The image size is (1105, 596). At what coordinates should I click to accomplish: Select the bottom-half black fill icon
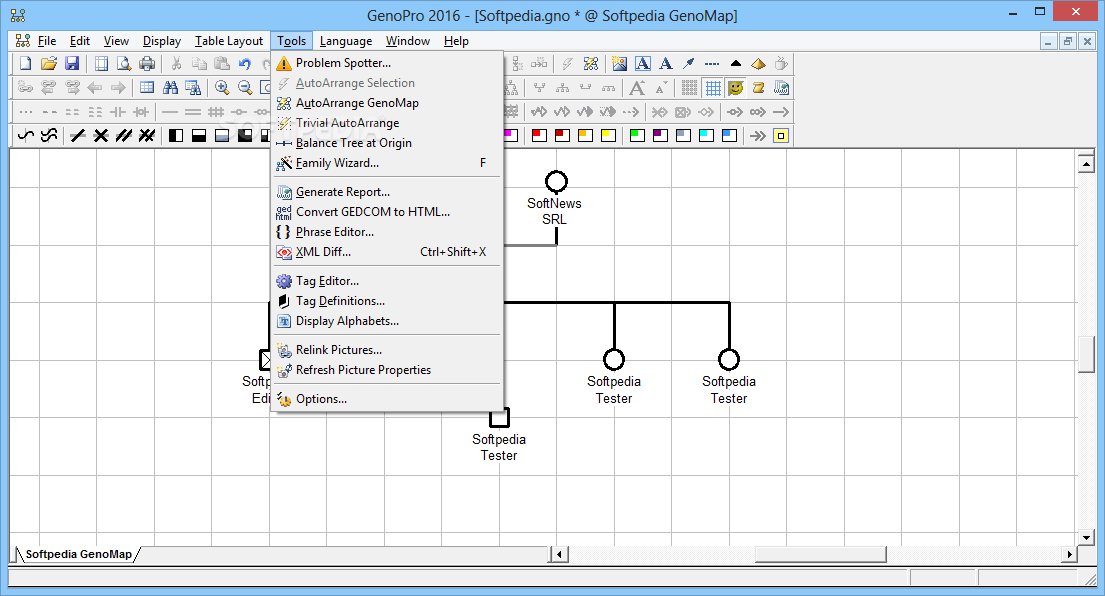(199, 135)
